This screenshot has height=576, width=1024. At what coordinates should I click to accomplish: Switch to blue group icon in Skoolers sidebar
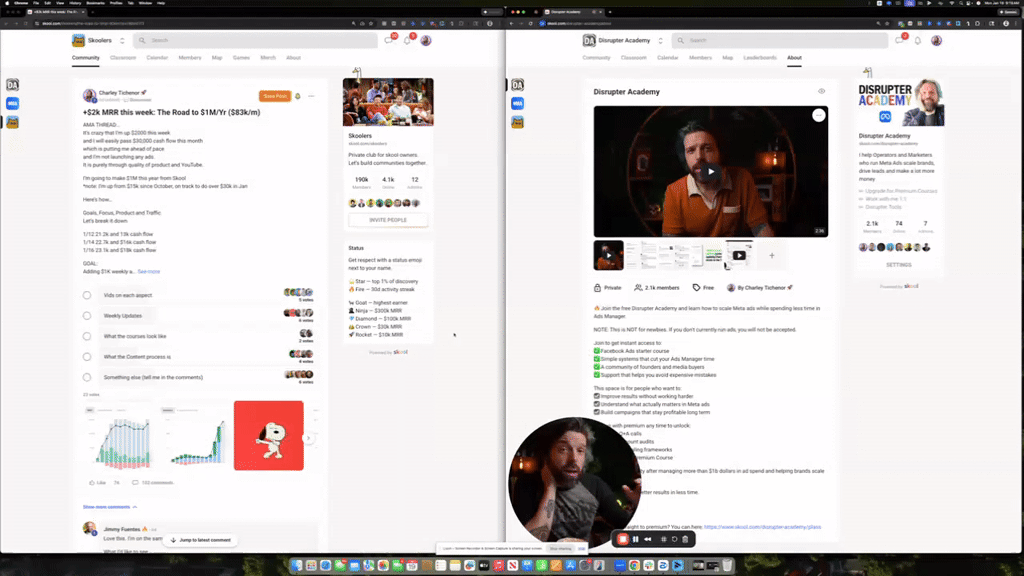[x=12, y=103]
